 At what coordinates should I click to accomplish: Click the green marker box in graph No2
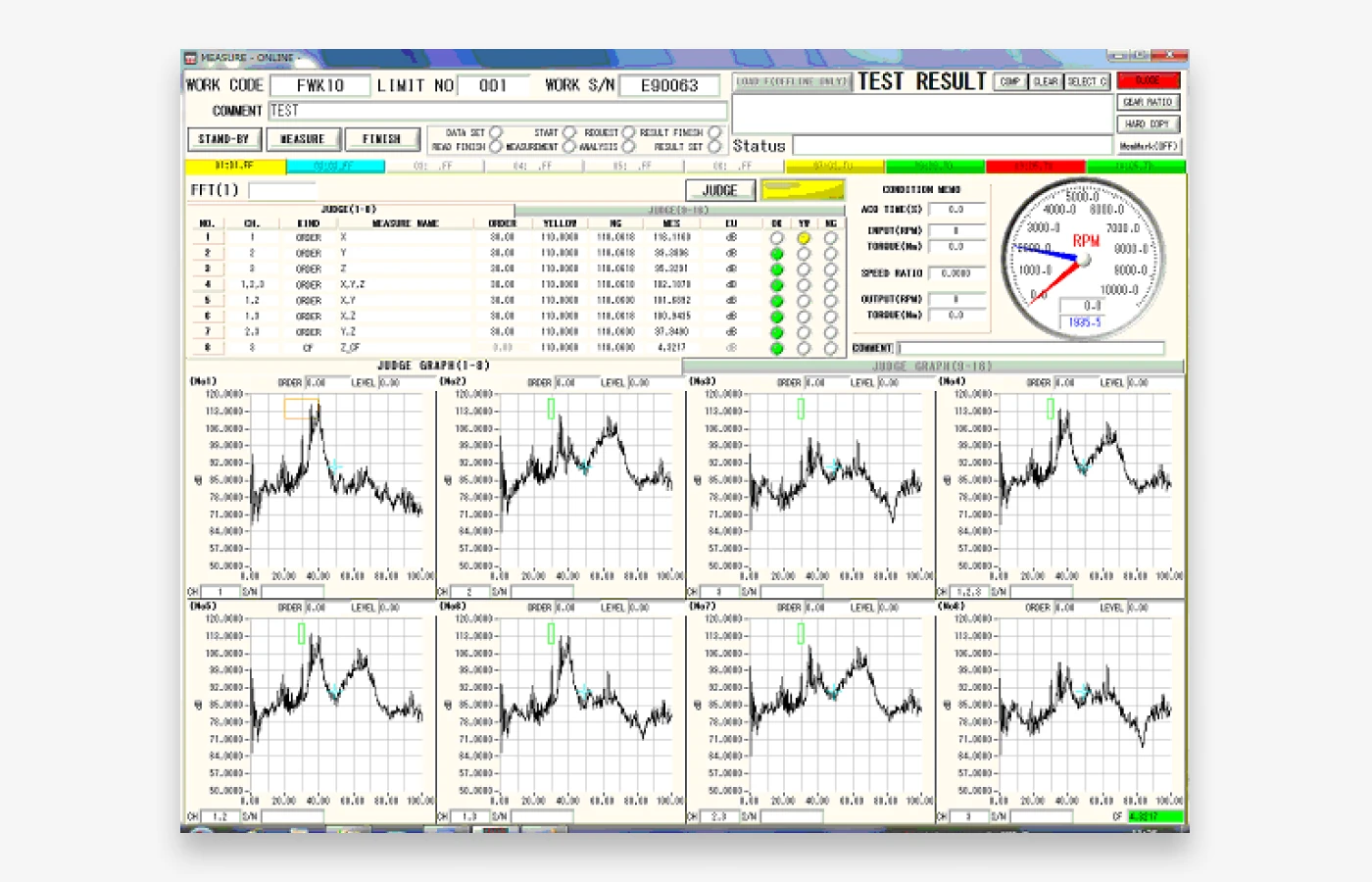tap(551, 408)
